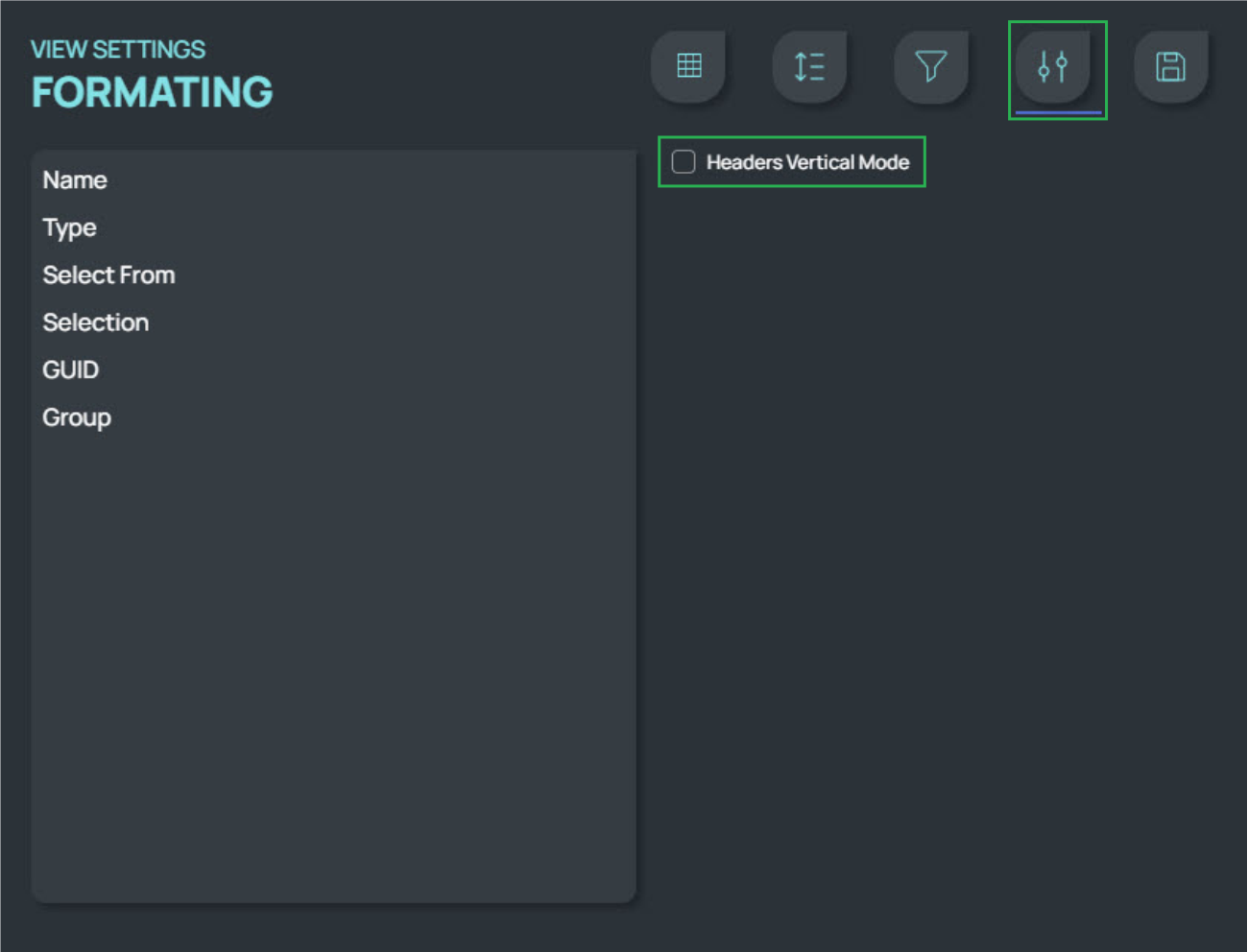Click empty header space left of grid icon

pos(461,67)
